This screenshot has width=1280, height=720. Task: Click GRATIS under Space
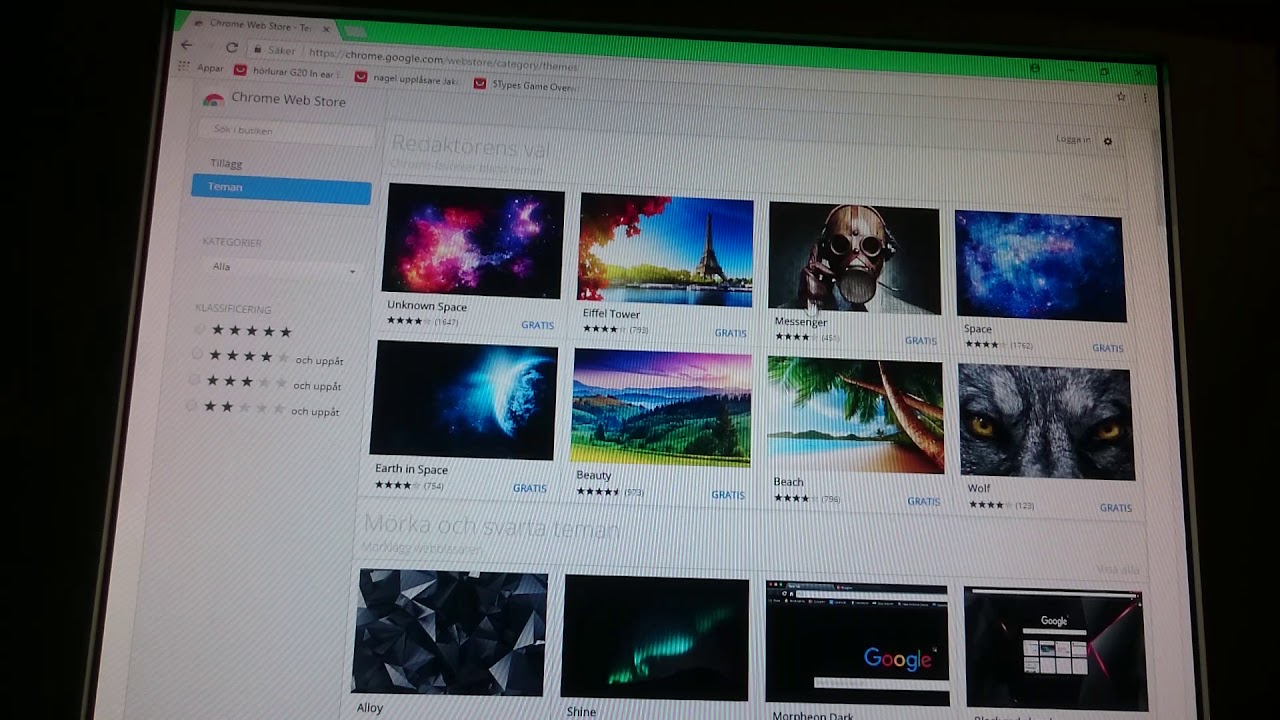(1108, 348)
